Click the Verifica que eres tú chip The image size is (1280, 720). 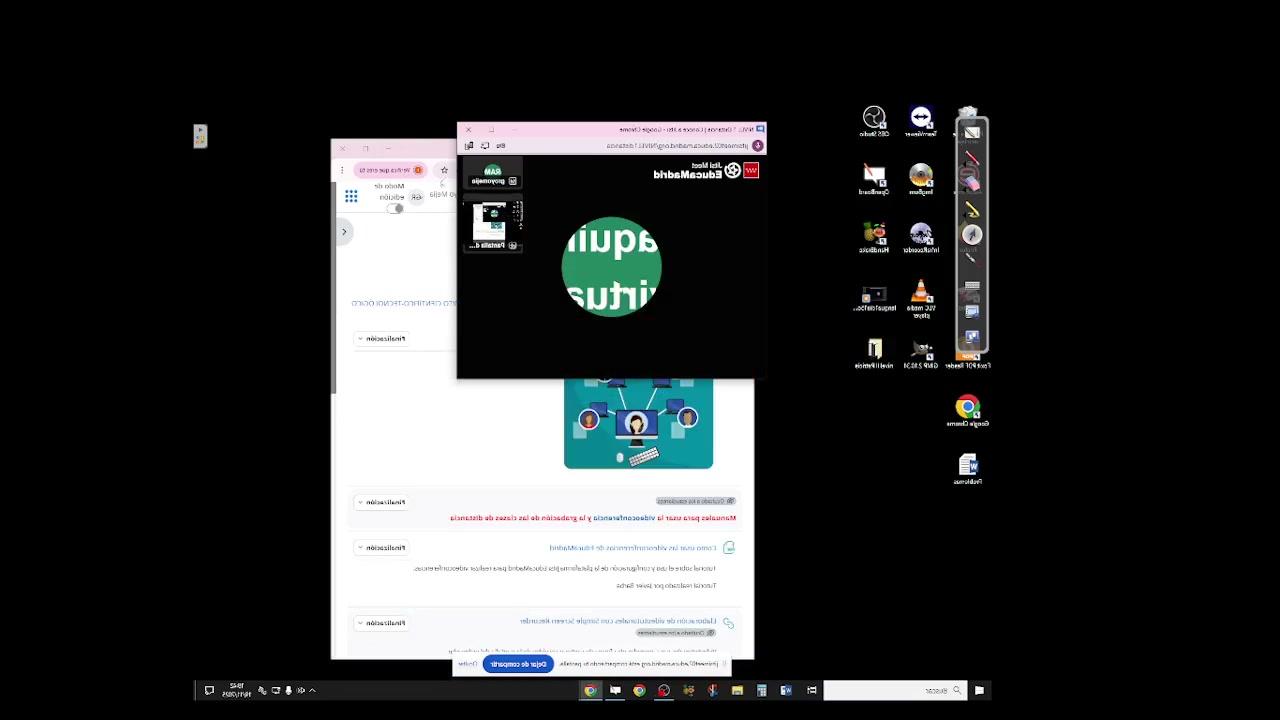click(x=391, y=170)
